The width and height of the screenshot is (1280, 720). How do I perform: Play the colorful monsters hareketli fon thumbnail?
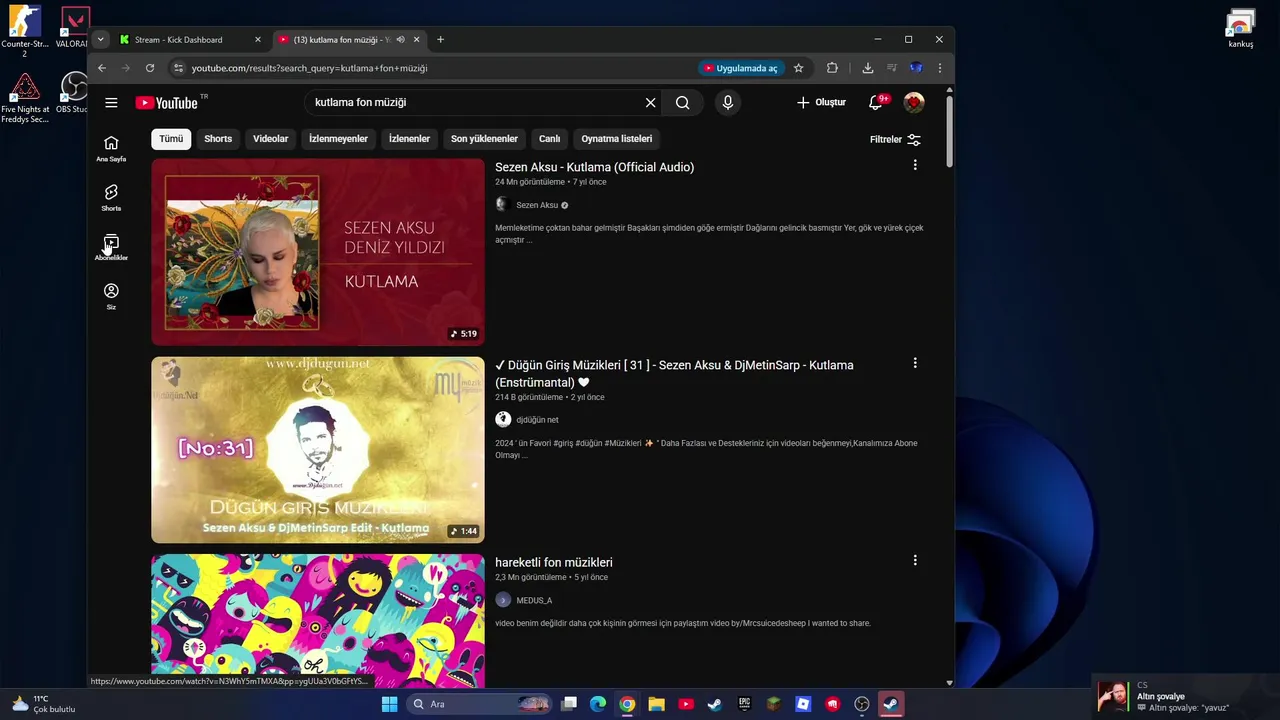pyautogui.click(x=318, y=621)
